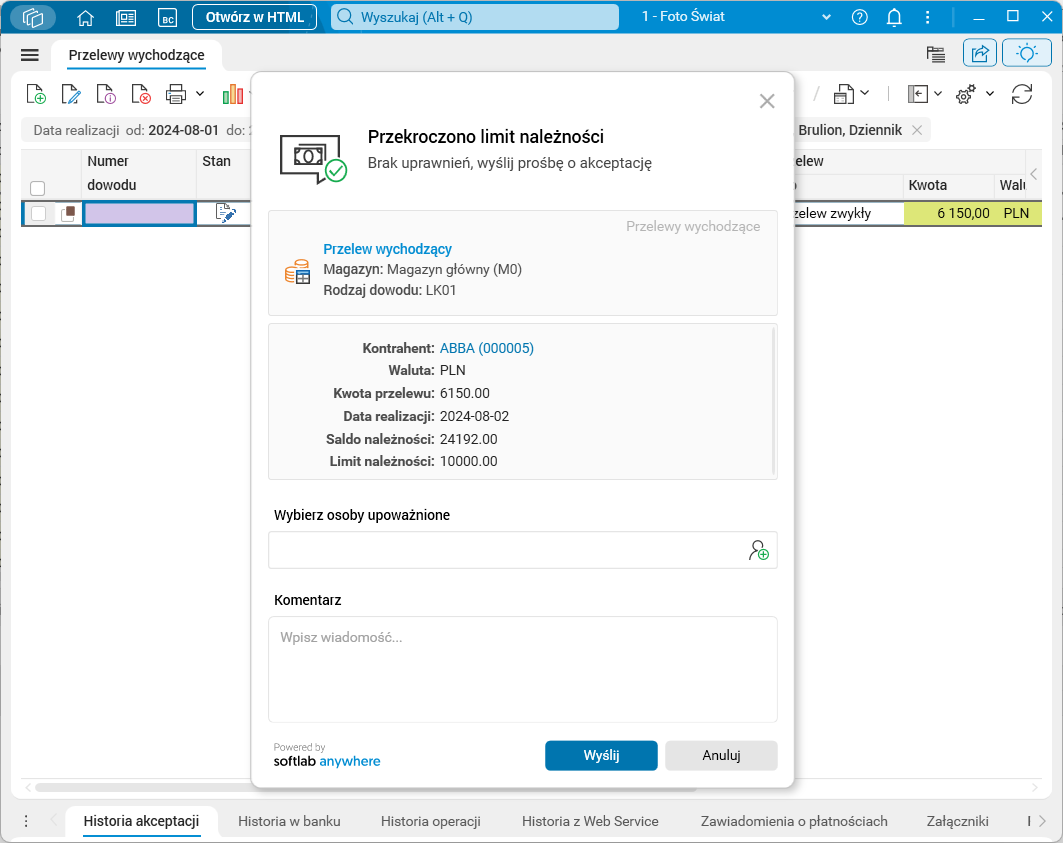Open the BC icon in title bar
Viewport: 1063px width, 843px height.
[x=167, y=18]
